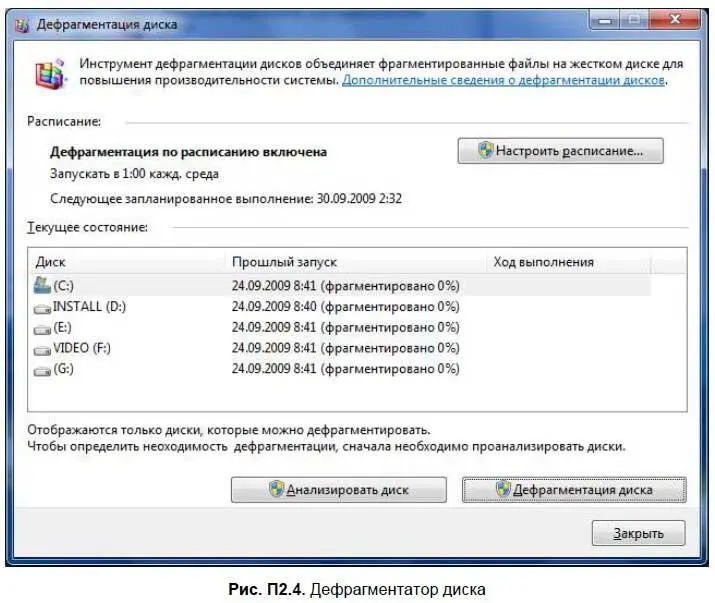Select the (C:) disk row
The height and width of the screenshot is (603, 715).
click(341, 286)
